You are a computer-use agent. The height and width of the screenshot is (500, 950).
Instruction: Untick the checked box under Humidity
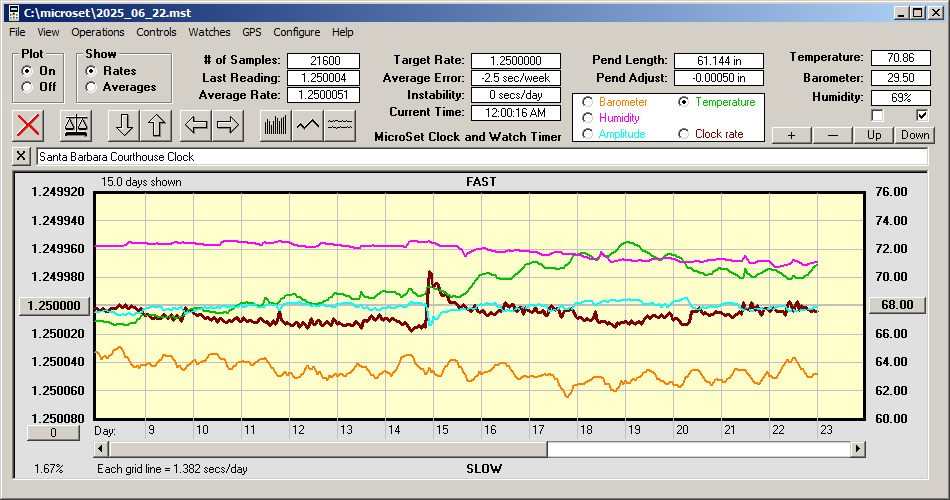(922, 115)
